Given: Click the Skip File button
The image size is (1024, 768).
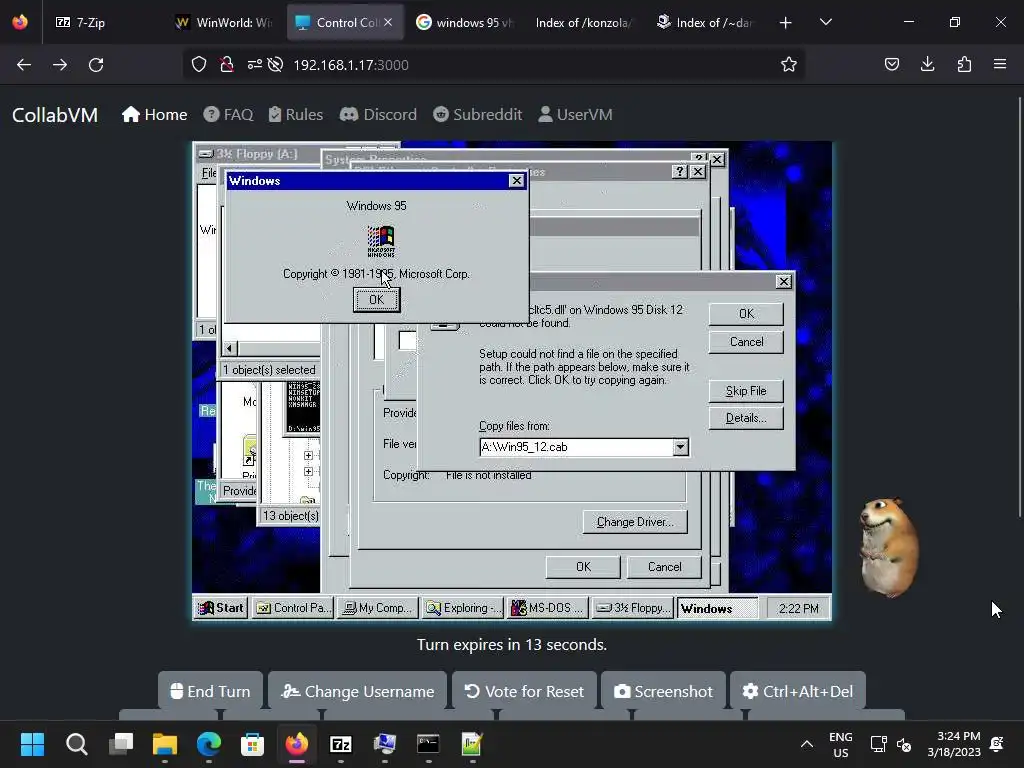Looking at the screenshot, I should pos(746,391).
